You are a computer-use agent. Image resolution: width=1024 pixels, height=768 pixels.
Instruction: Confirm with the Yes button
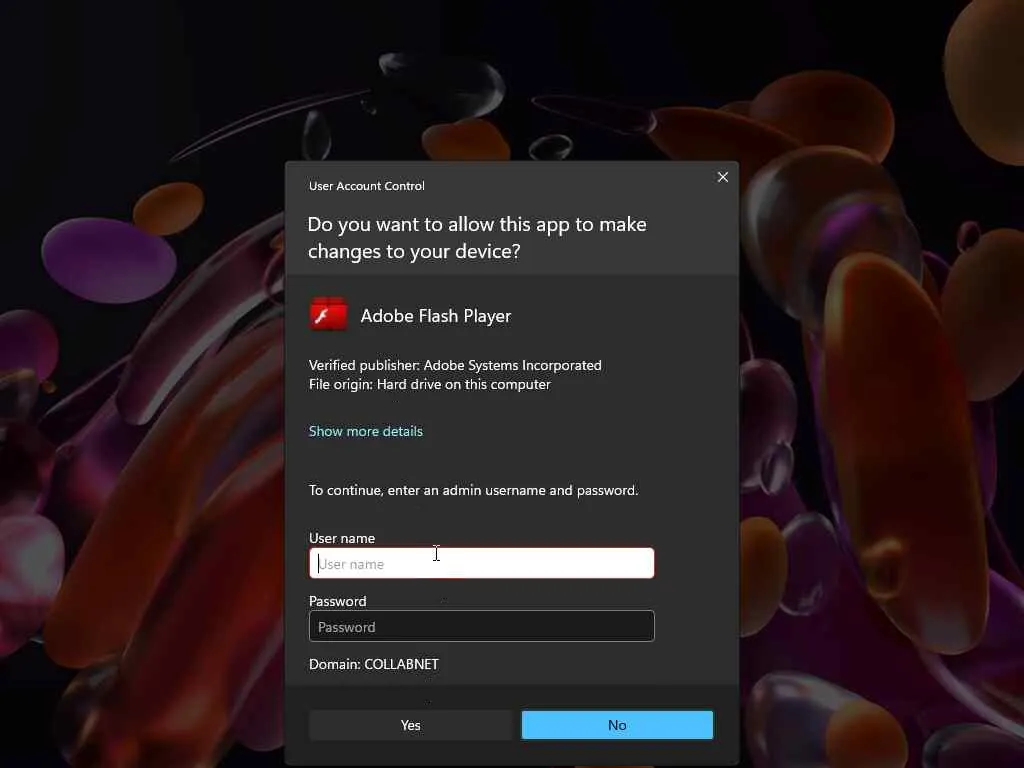point(411,725)
